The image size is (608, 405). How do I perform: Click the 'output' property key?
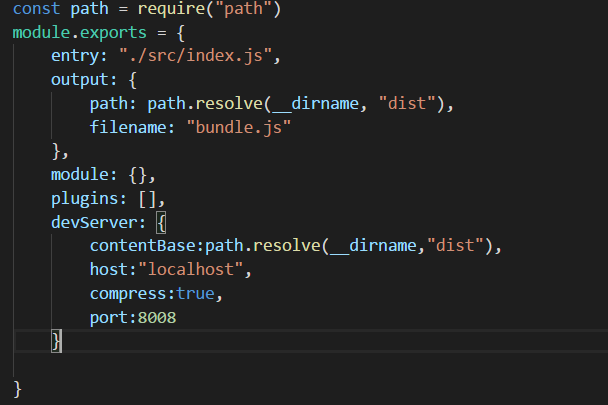point(80,80)
